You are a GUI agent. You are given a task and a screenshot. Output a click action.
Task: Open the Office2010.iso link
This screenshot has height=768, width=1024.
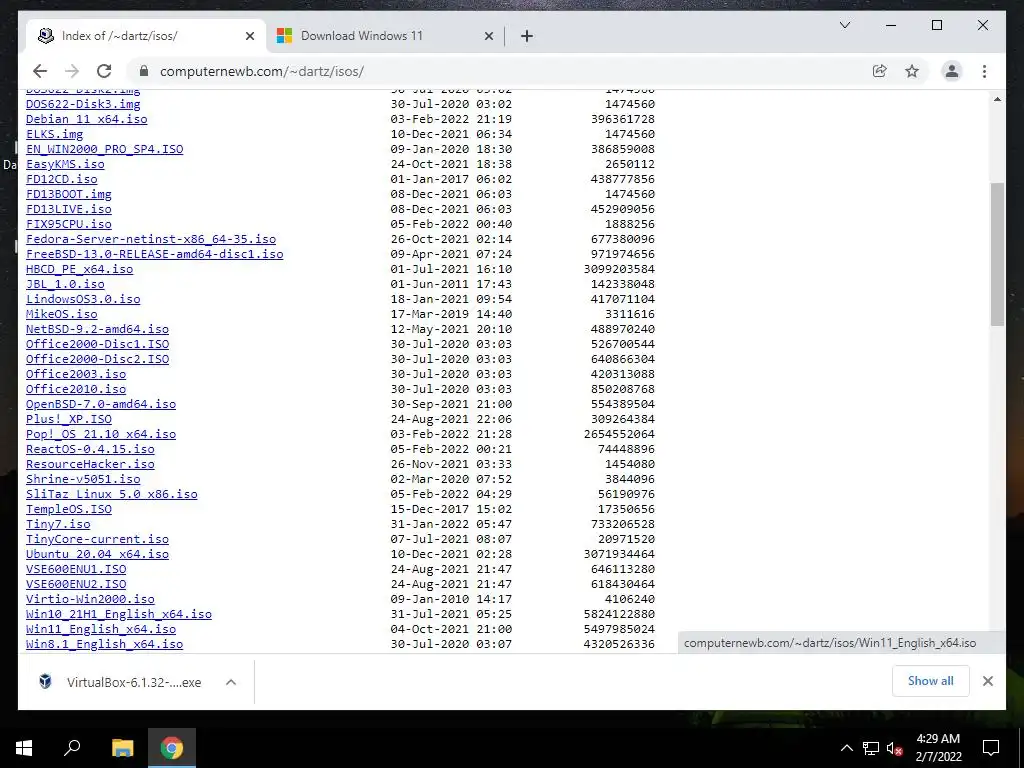[76, 389]
